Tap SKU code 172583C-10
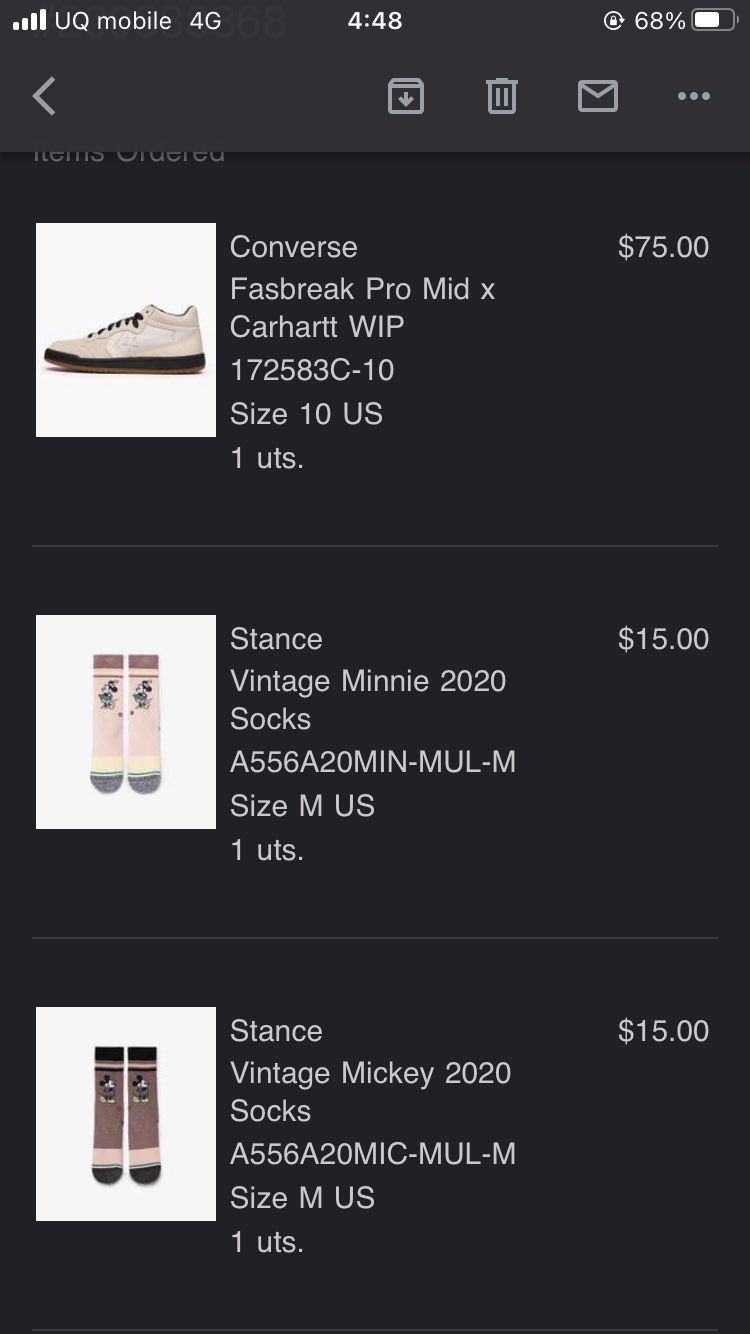The height and width of the screenshot is (1334, 750). 312,370
